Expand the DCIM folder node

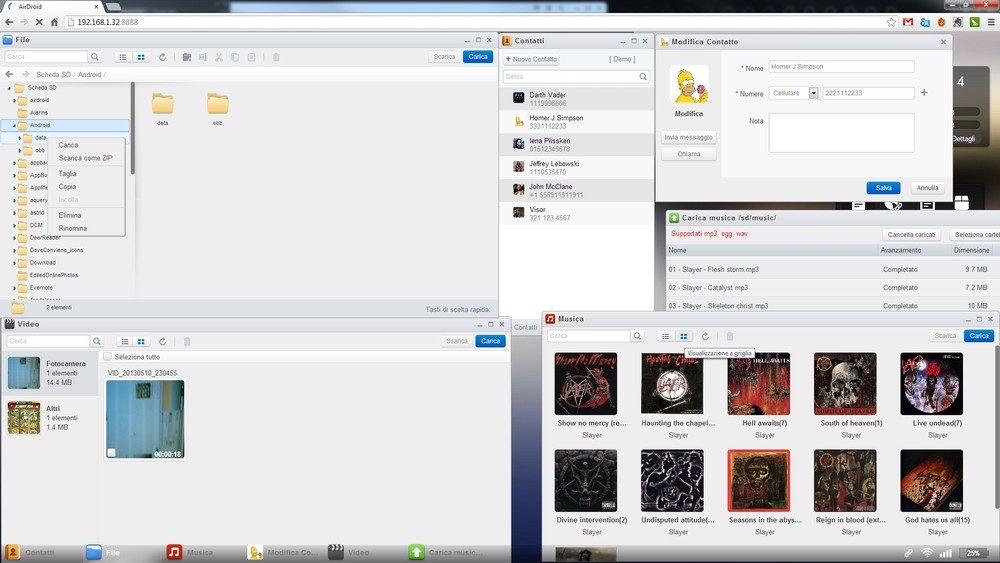(14, 225)
